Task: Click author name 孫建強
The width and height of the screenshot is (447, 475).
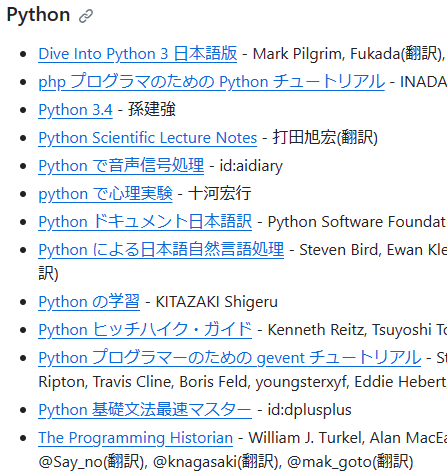Action: coord(152,109)
